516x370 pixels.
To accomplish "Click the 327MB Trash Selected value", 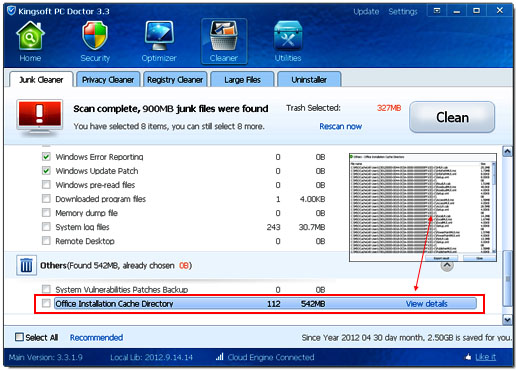I will pos(389,108).
